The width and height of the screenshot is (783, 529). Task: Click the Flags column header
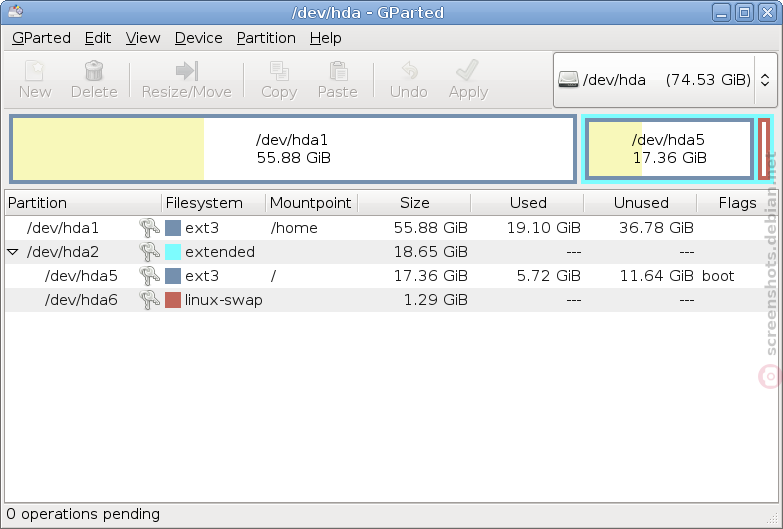pos(737,203)
